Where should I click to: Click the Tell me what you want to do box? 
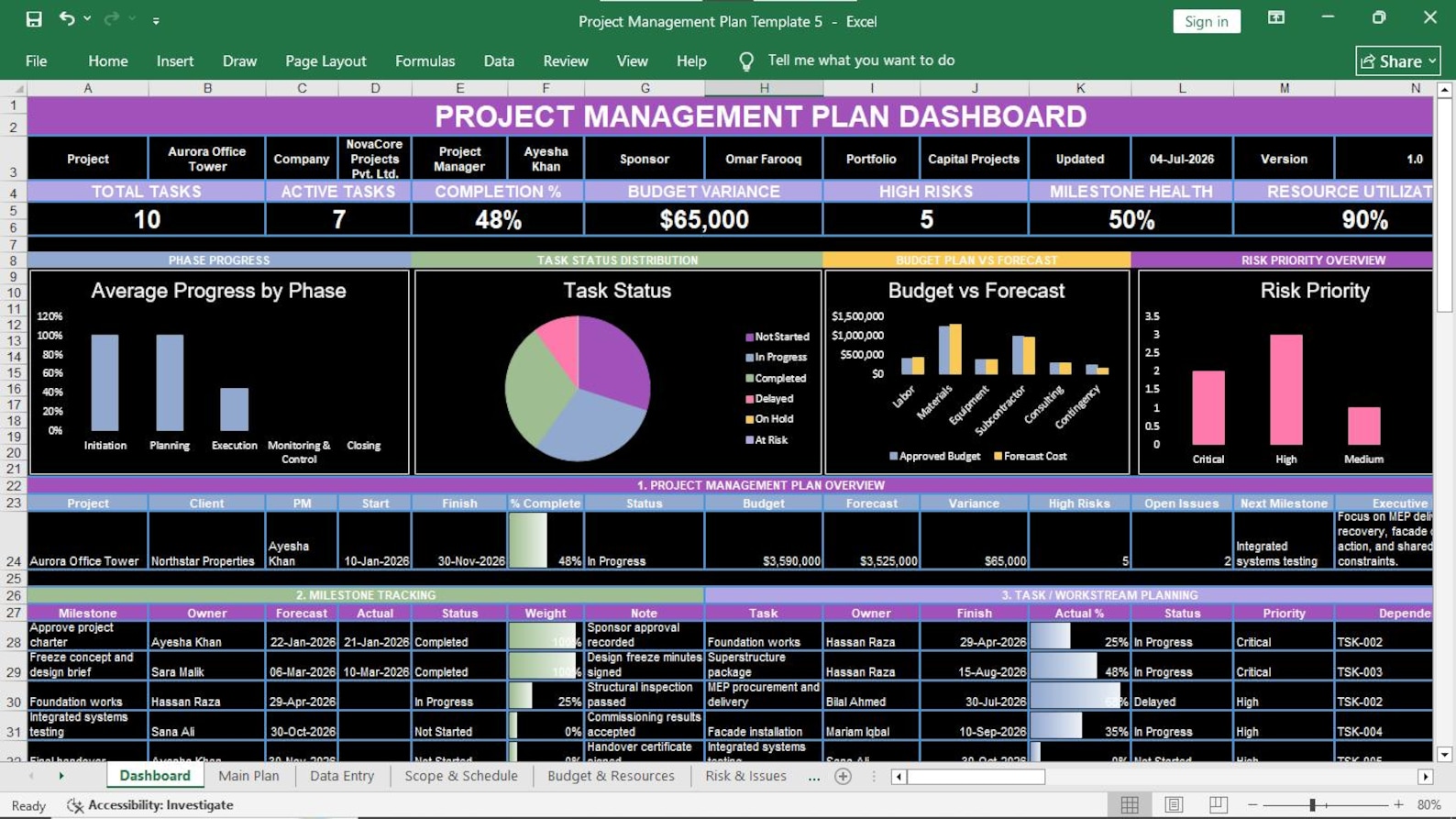pos(861,61)
